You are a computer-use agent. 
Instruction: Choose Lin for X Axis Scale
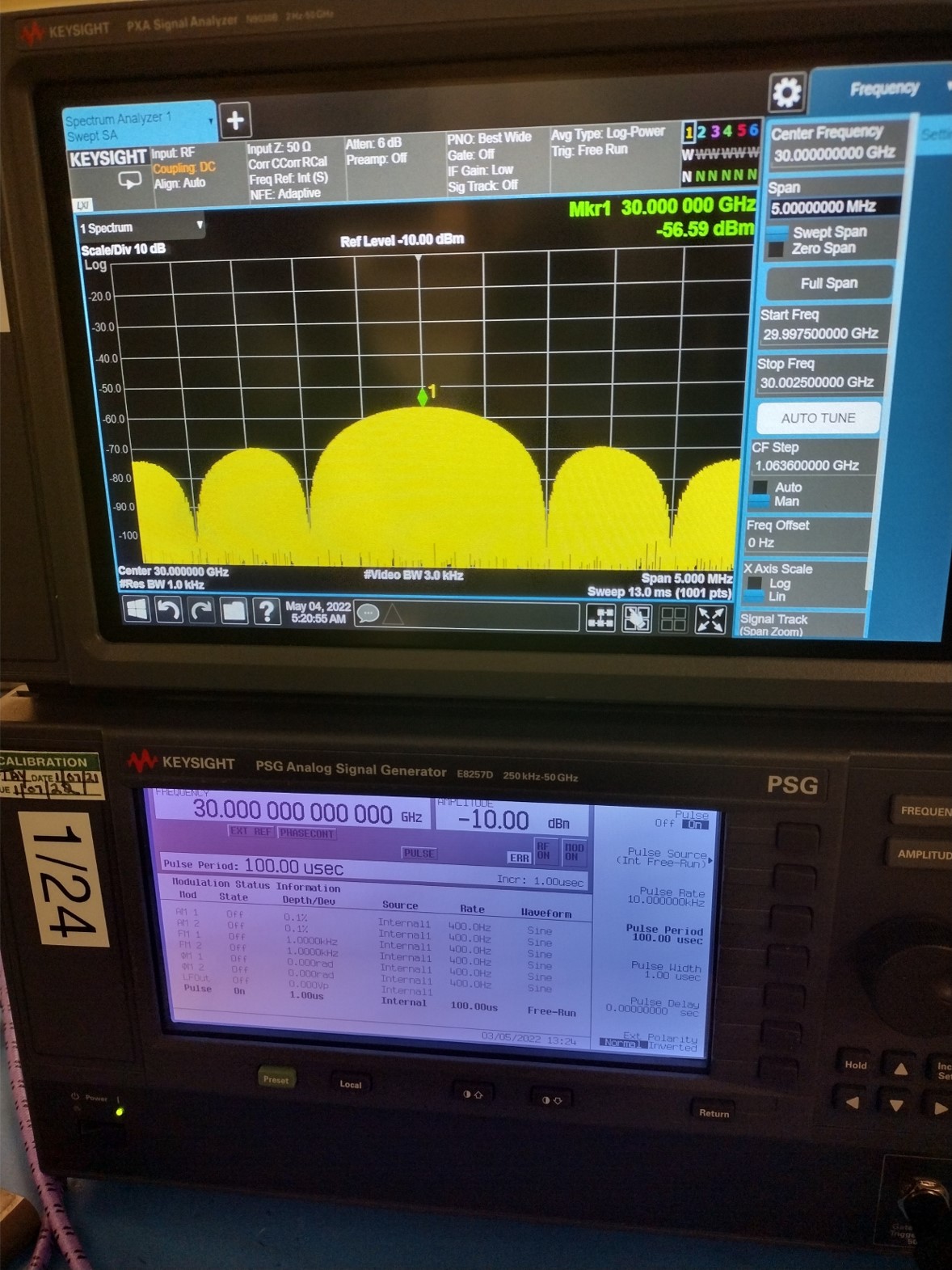point(766,597)
